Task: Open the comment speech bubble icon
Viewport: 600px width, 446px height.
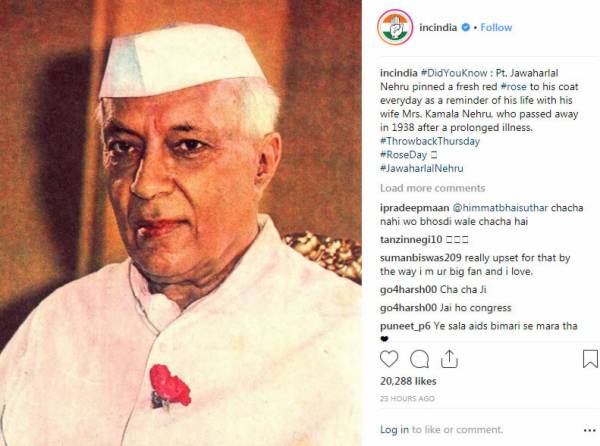Action: coord(419,359)
